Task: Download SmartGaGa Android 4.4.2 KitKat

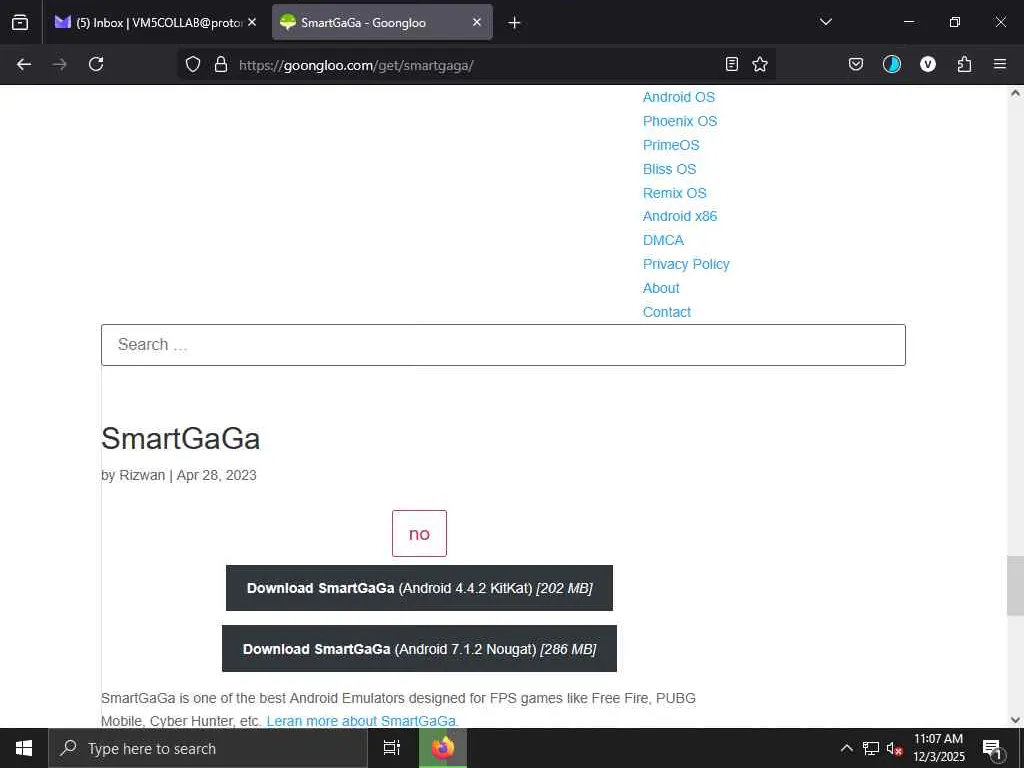Action: pyautogui.click(x=419, y=588)
